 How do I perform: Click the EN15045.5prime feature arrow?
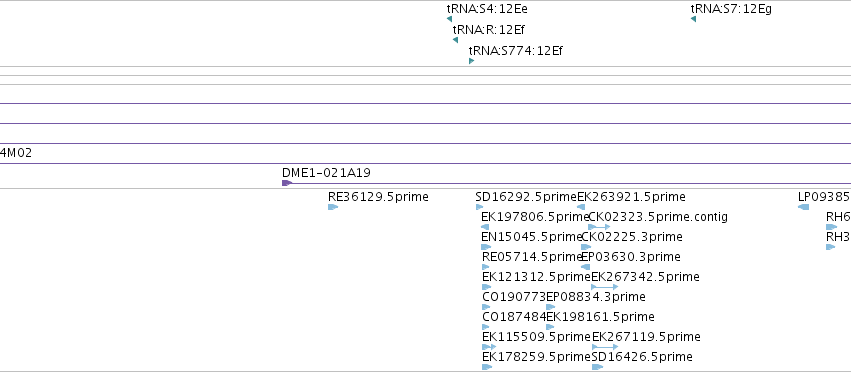[486, 247]
